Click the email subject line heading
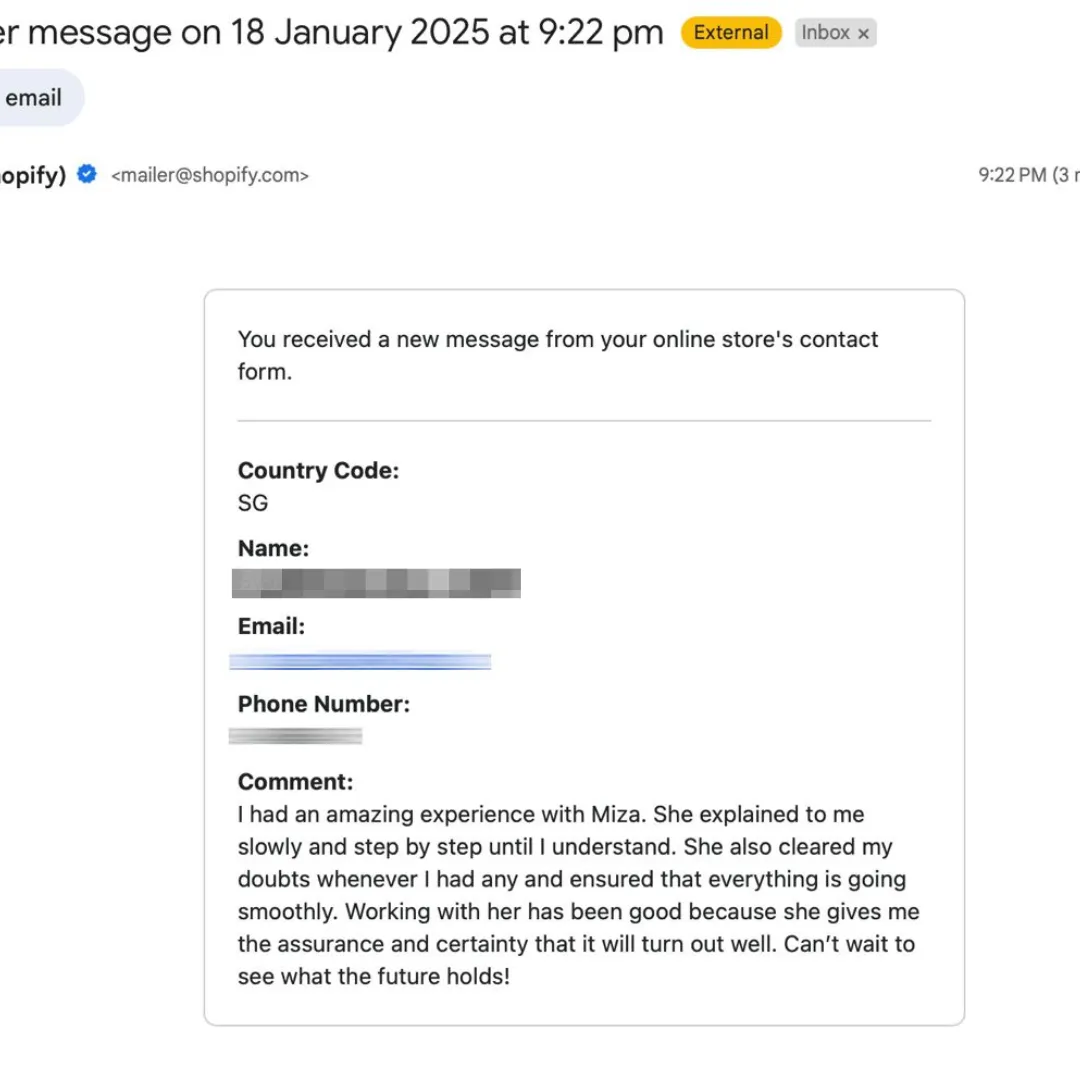The height and width of the screenshot is (1080, 1080). [330, 33]
